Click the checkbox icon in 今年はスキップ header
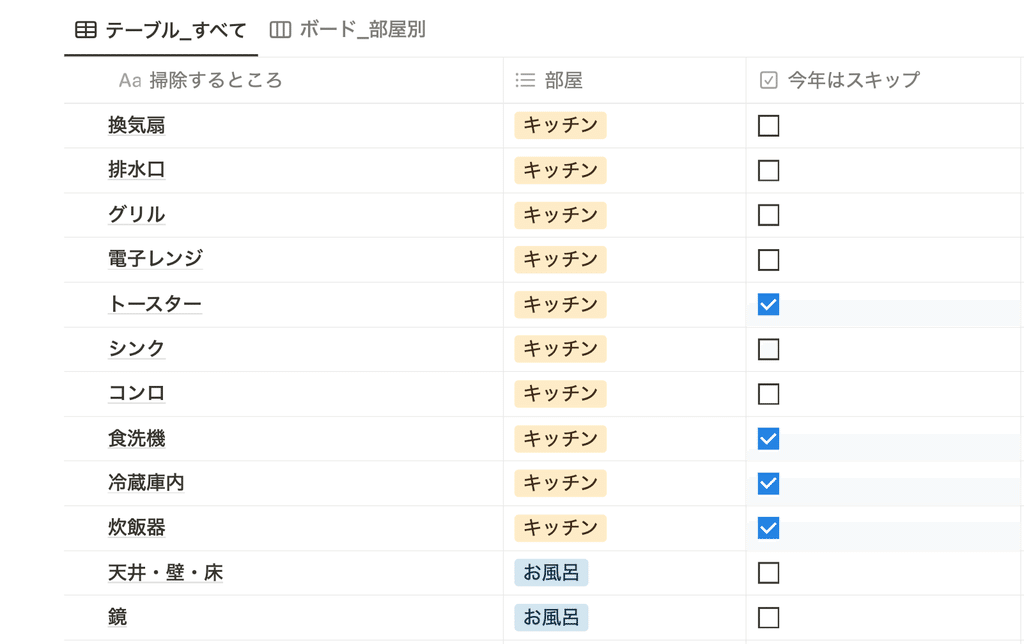 (x=769, y=80)
